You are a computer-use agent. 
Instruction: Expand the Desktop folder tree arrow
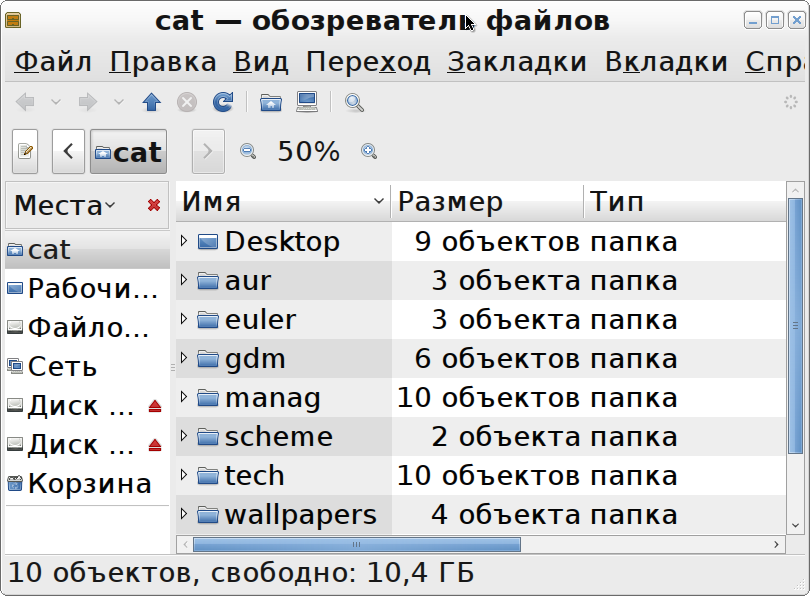(184, 241)
